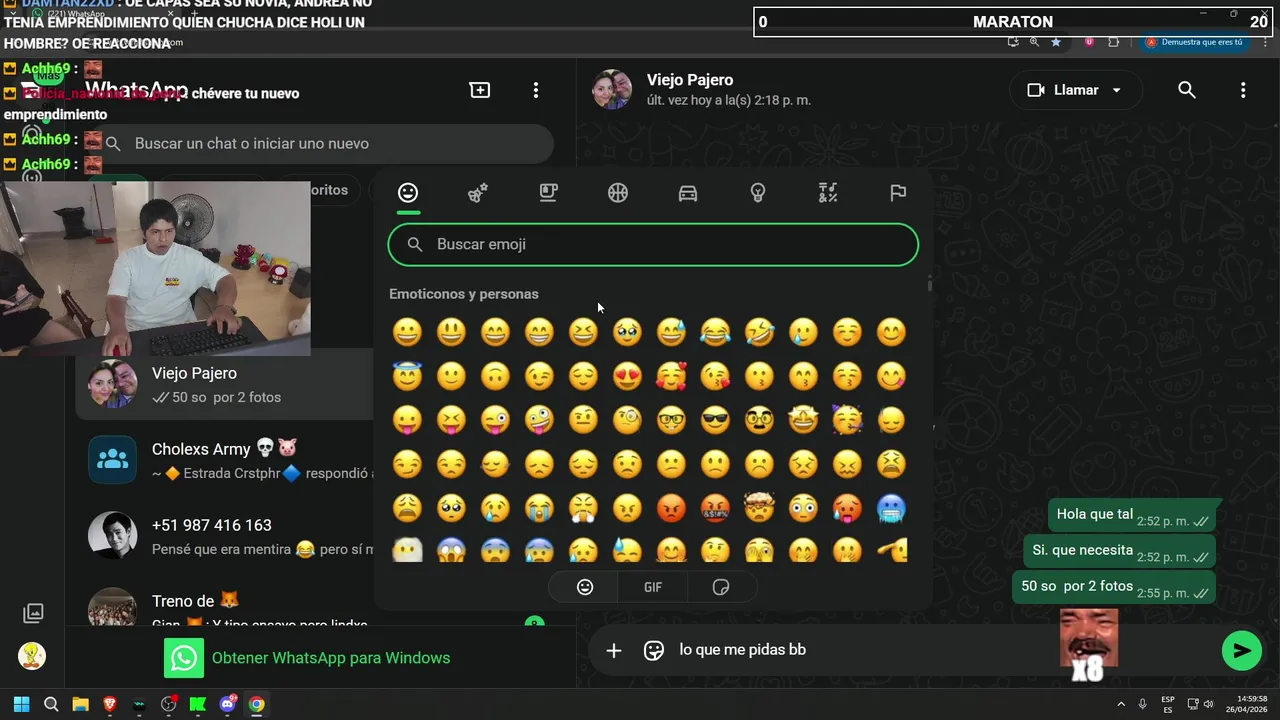Open the Windows Start menu
Image resolution: width=1280 pixels, height=720 pixels.
21,704
